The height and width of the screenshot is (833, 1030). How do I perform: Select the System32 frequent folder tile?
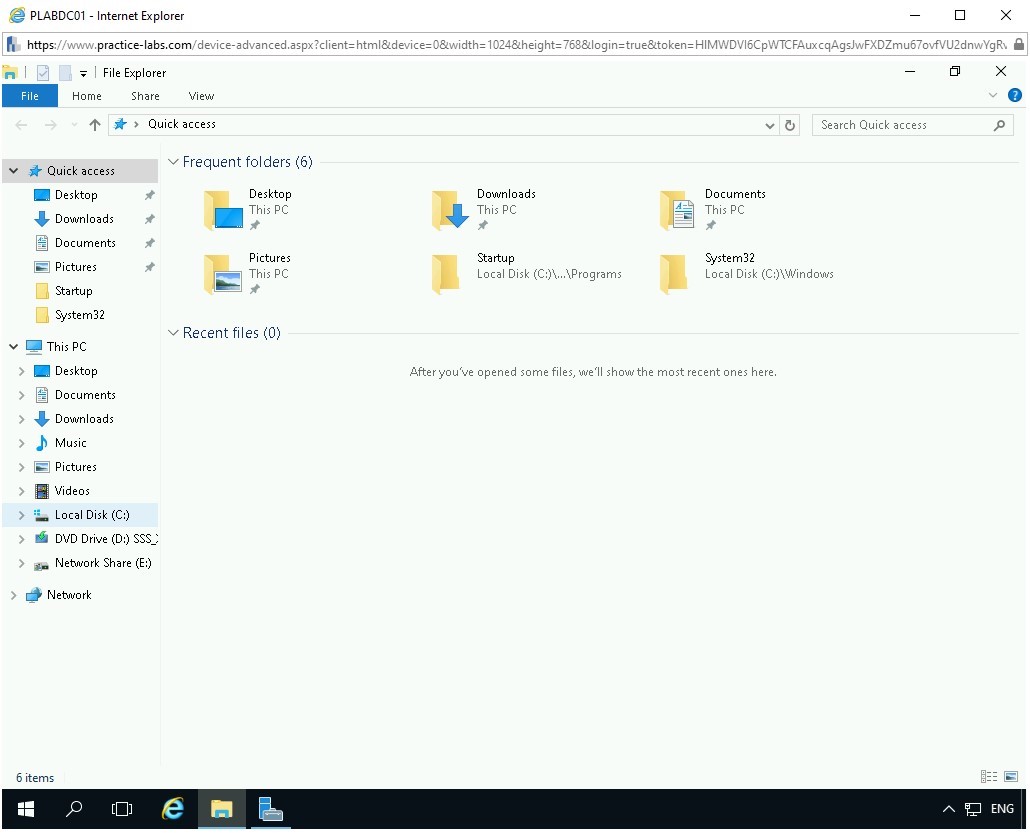(746, 273)
